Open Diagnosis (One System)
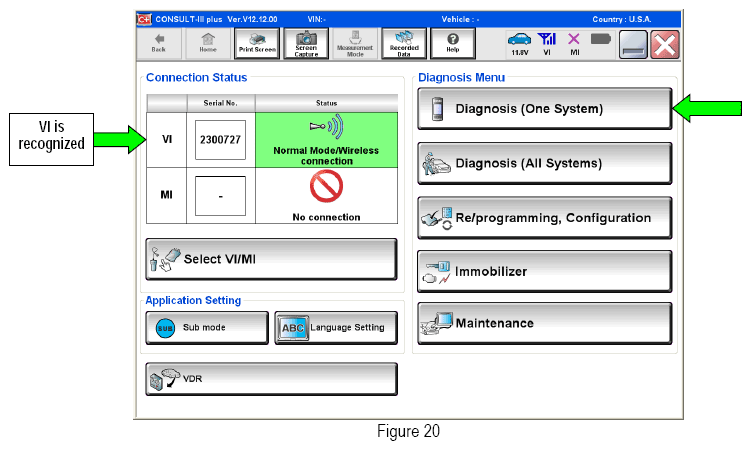This screenshot has width=751, height=450. (545, 109)
